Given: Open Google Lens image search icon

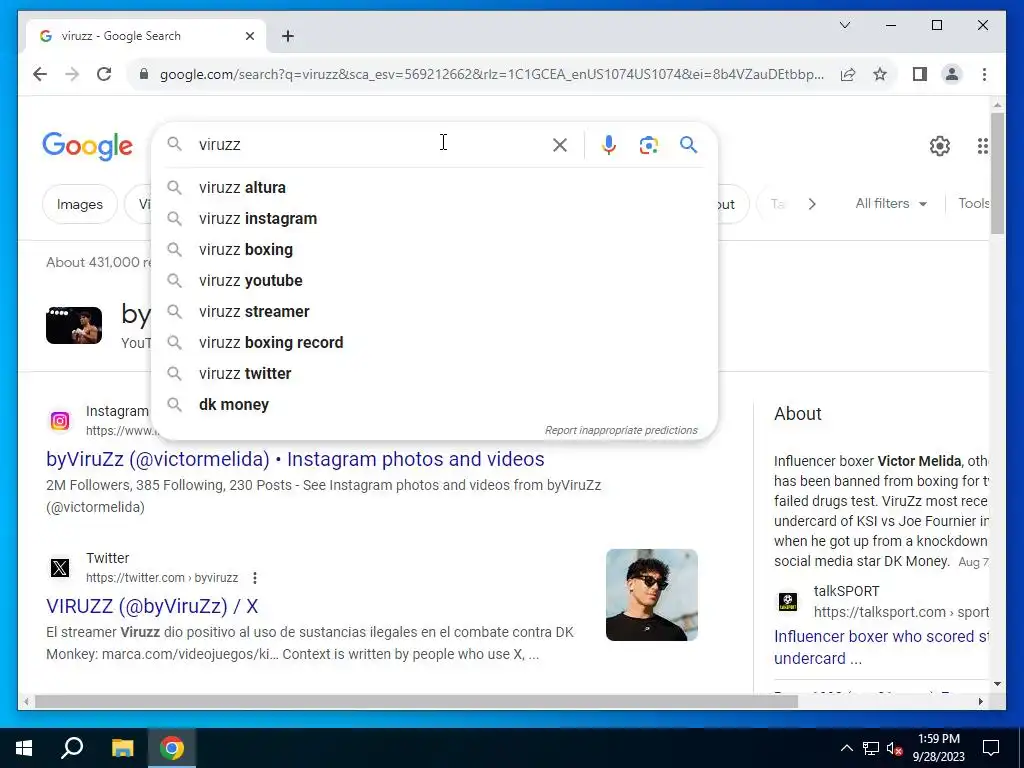Looking at the screenshot, I should (x=648, y=145).
